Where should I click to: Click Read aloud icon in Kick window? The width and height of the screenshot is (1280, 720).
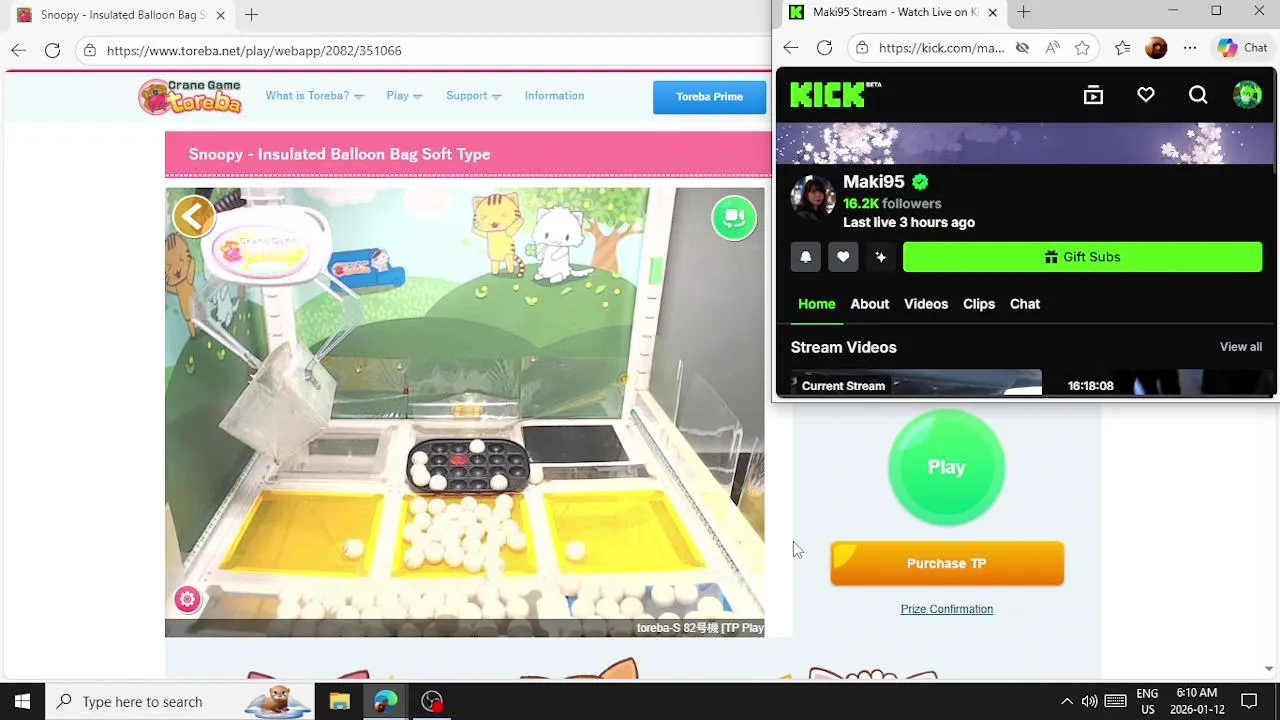tap(1052, 48)
